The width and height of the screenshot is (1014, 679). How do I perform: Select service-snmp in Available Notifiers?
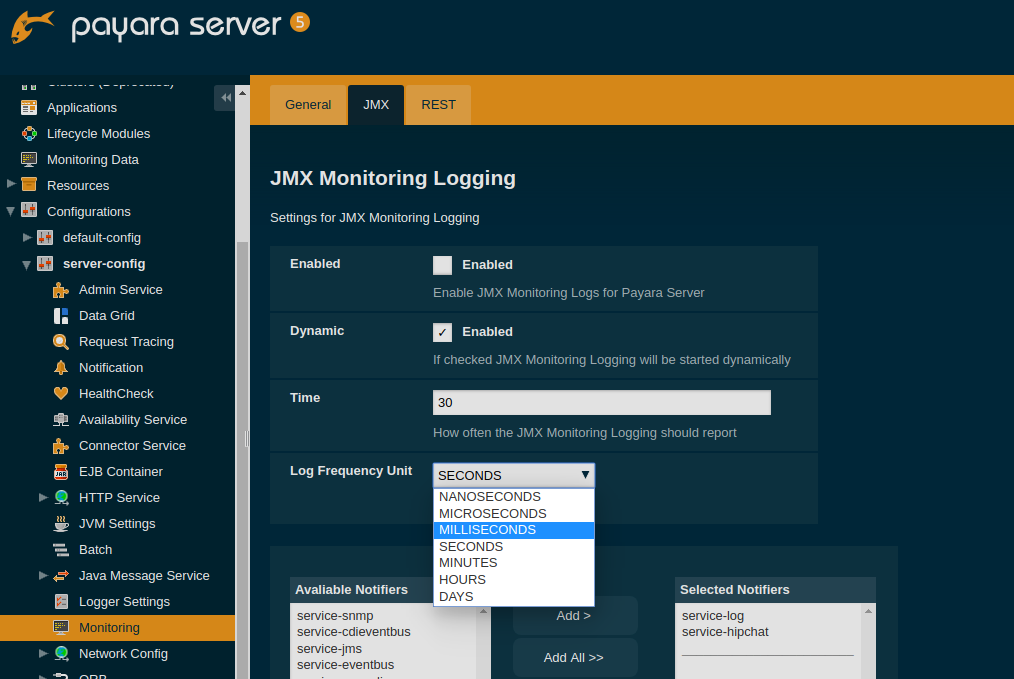click(335, 616)
